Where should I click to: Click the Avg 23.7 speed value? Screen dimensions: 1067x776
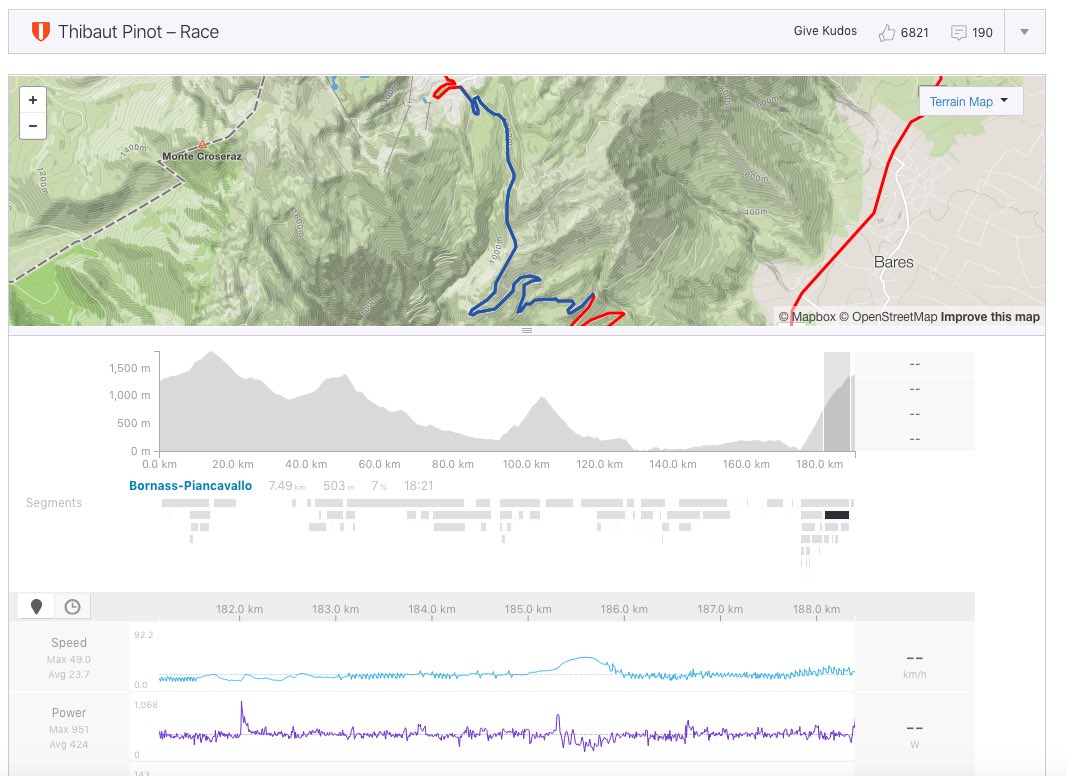point(69,675)
